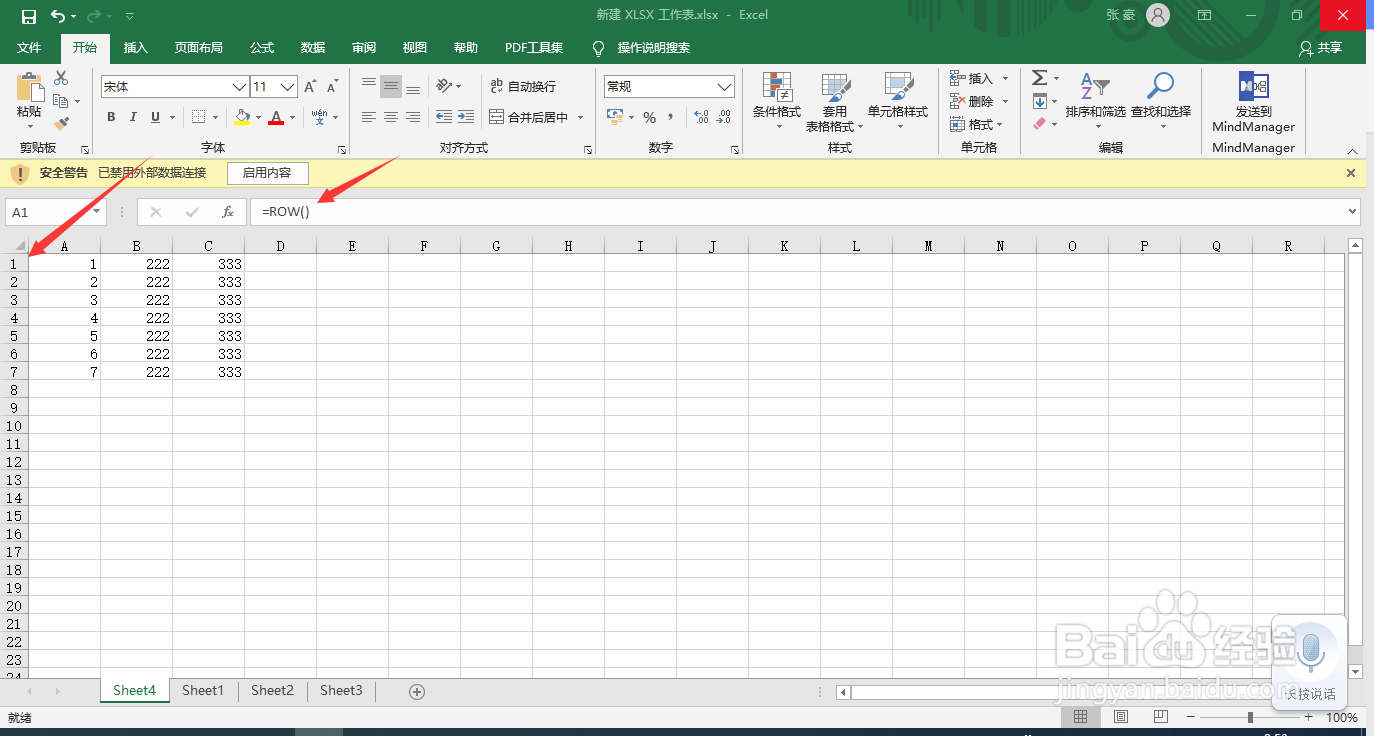
Task: Save the workbook with the floppy icon
Action: pos(29,16)
